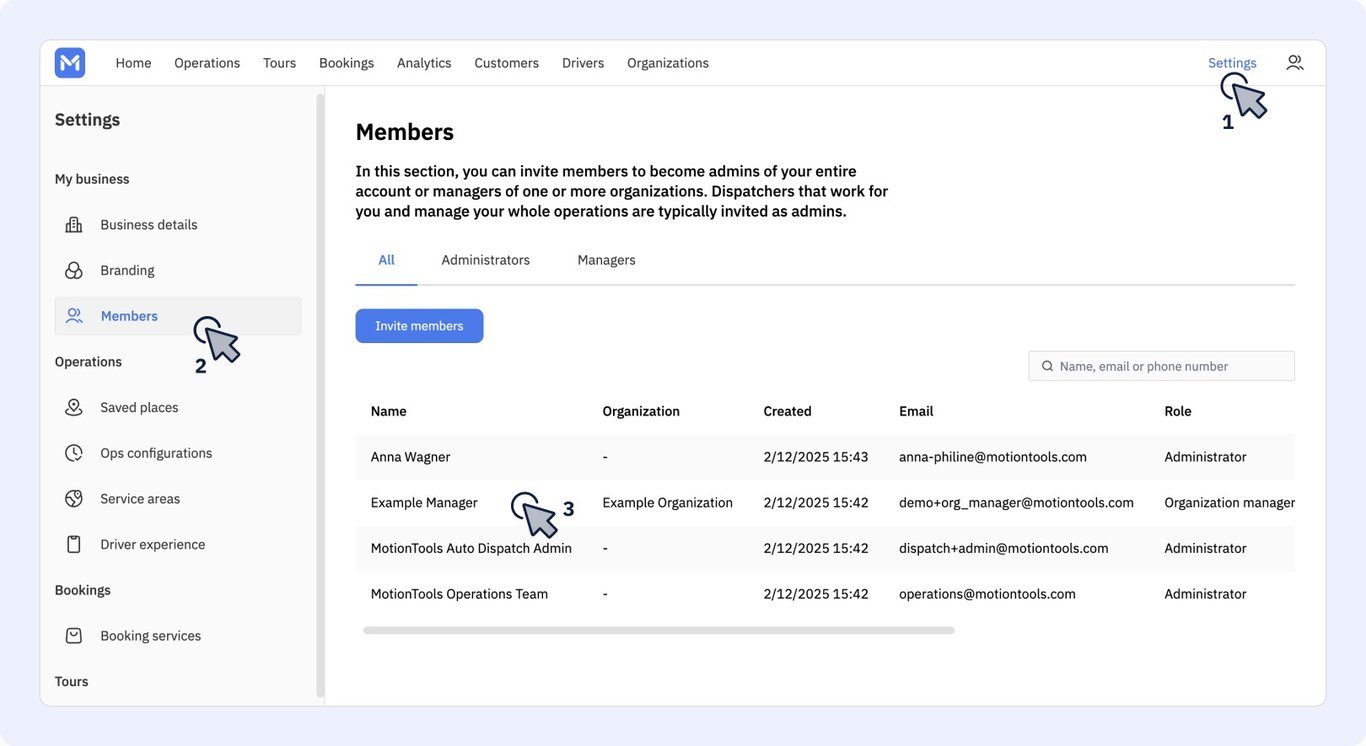
Task: Open the Analytics page
Action: 424,63
